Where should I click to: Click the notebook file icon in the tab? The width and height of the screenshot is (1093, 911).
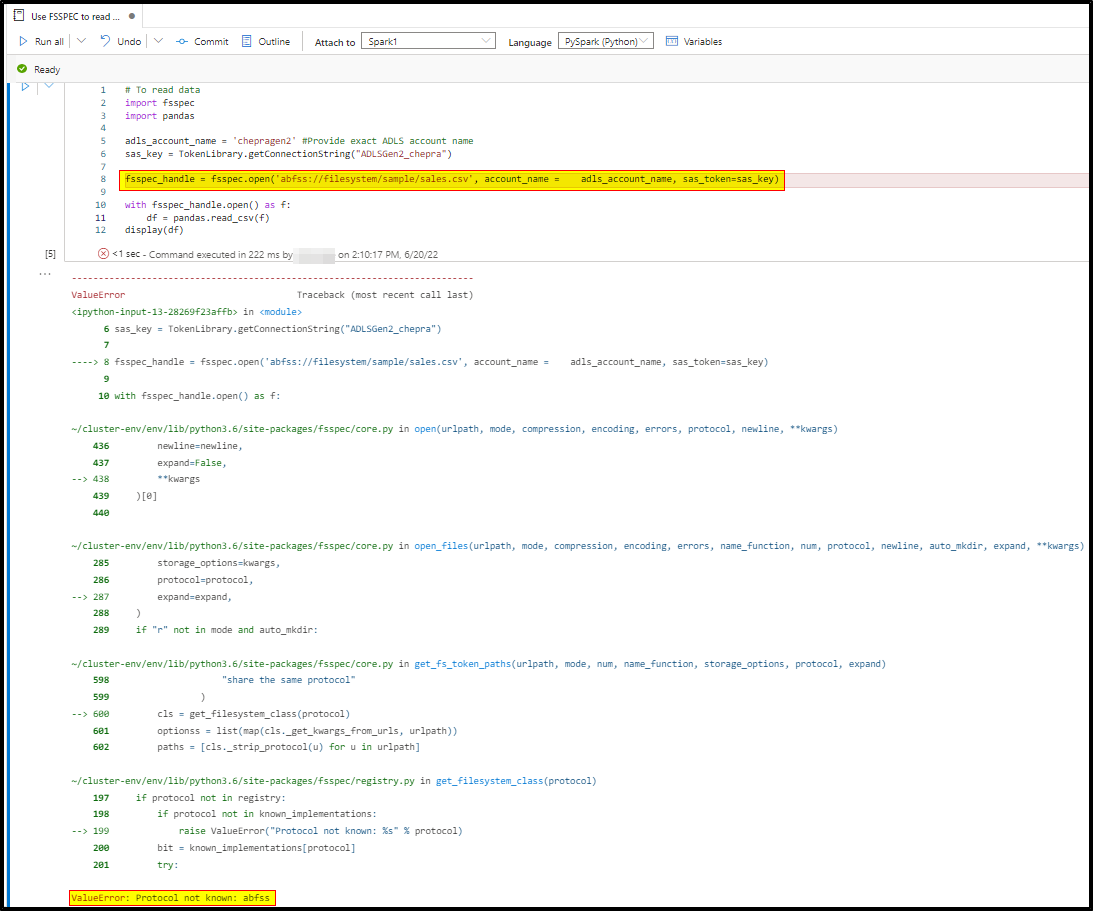coord(19,15)
